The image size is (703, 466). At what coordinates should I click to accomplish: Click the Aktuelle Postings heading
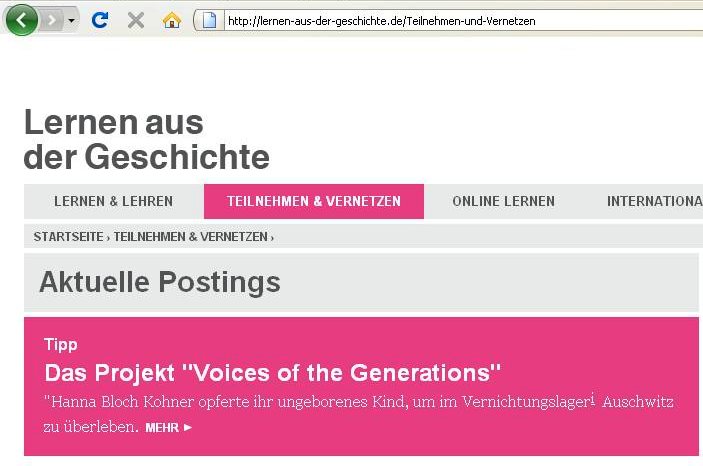160,283
